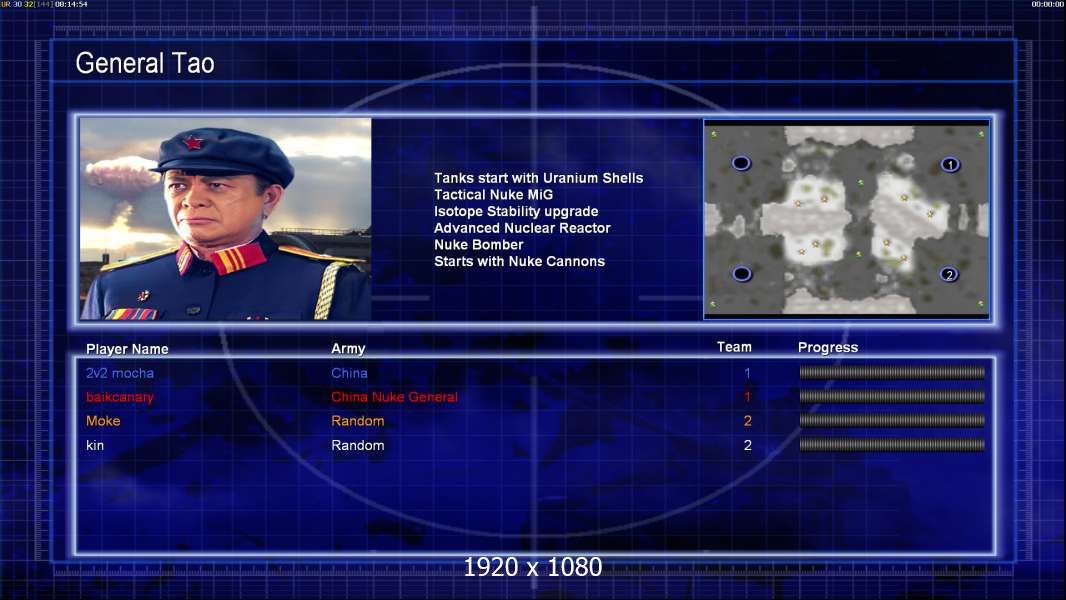The image size is (1066, 600).
Task: Click the 08:14:54 clock readout
Action: pos(71,4)
